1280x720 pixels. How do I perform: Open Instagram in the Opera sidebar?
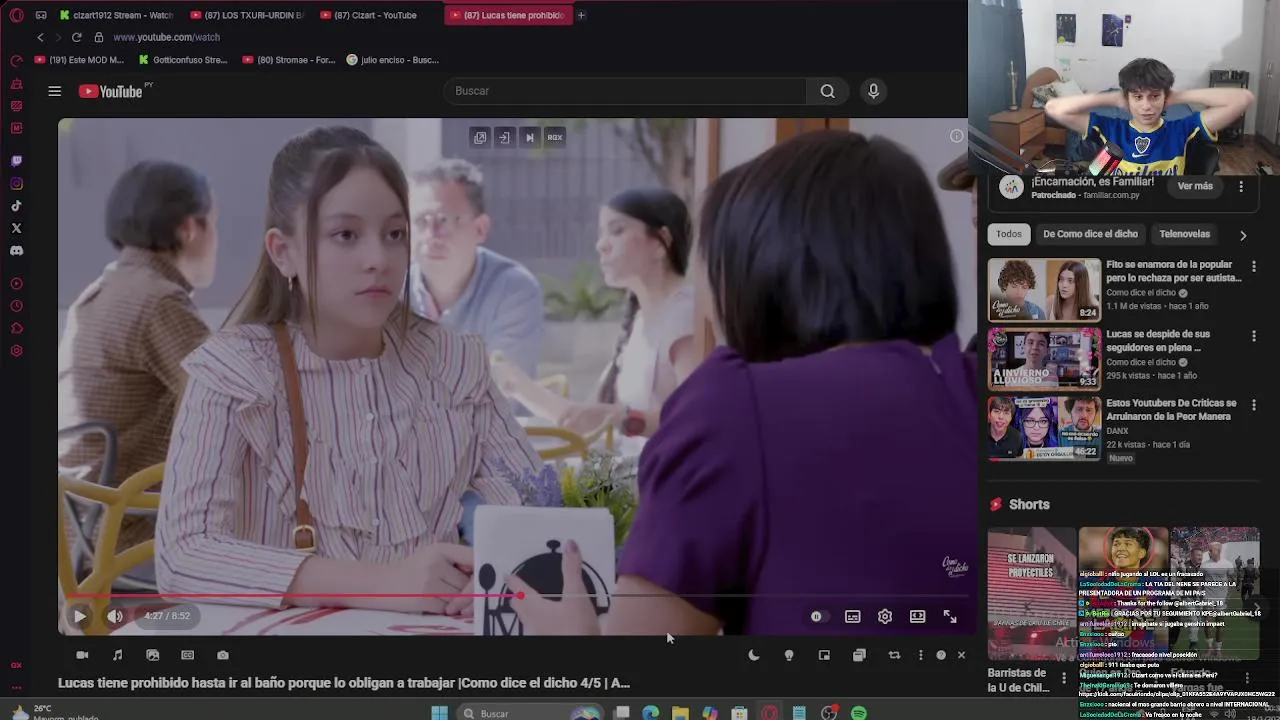coord(16,184)
